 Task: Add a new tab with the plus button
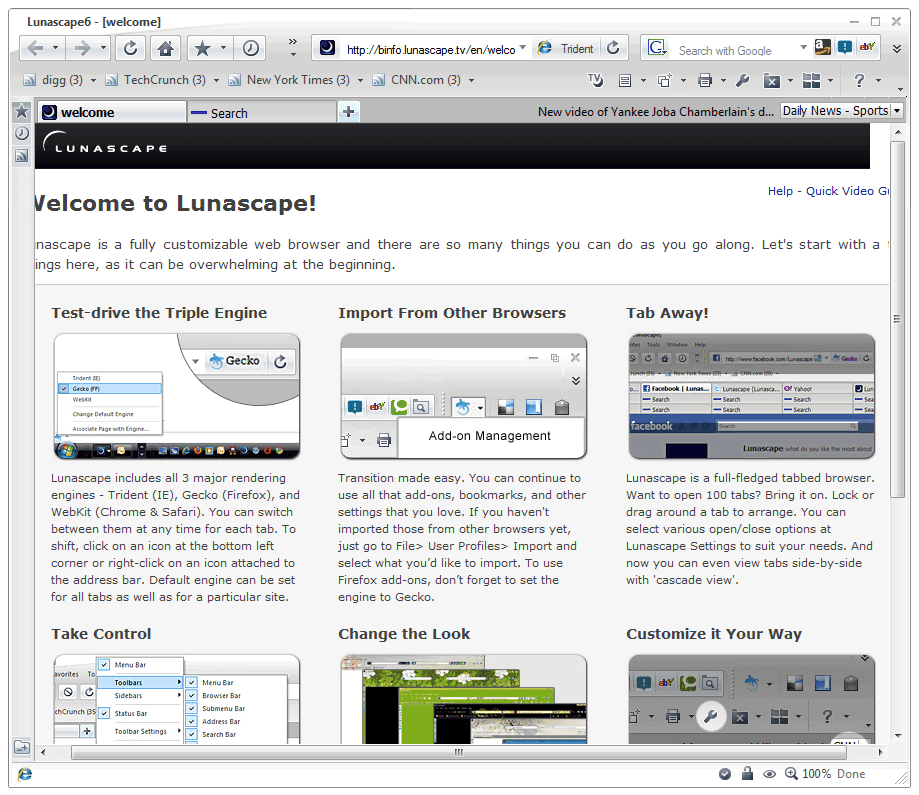tap(349, 111)
